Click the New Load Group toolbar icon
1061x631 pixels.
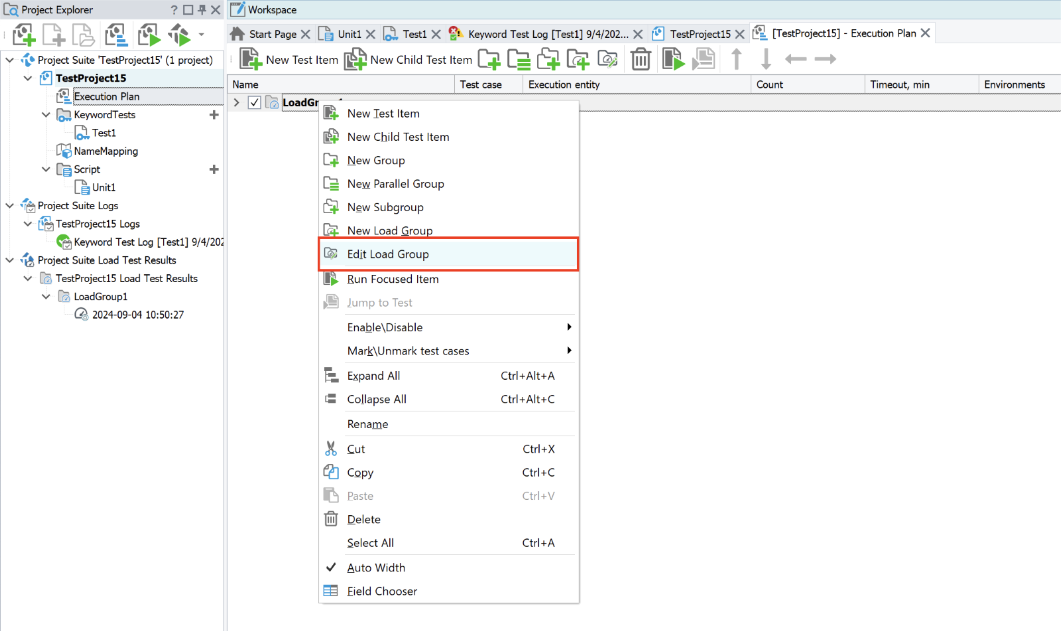coord(577,60)
